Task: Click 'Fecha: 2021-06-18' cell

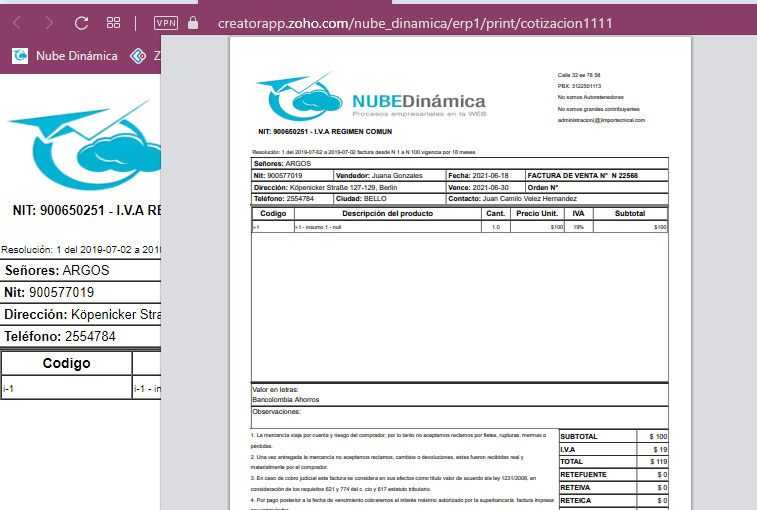Action: coord(485,176)
